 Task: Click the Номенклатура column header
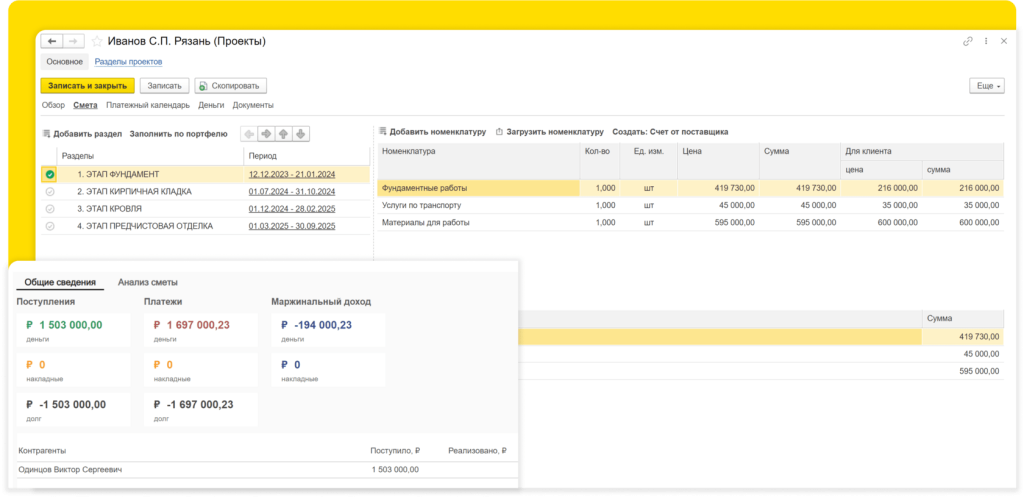[x=479, y=161]
